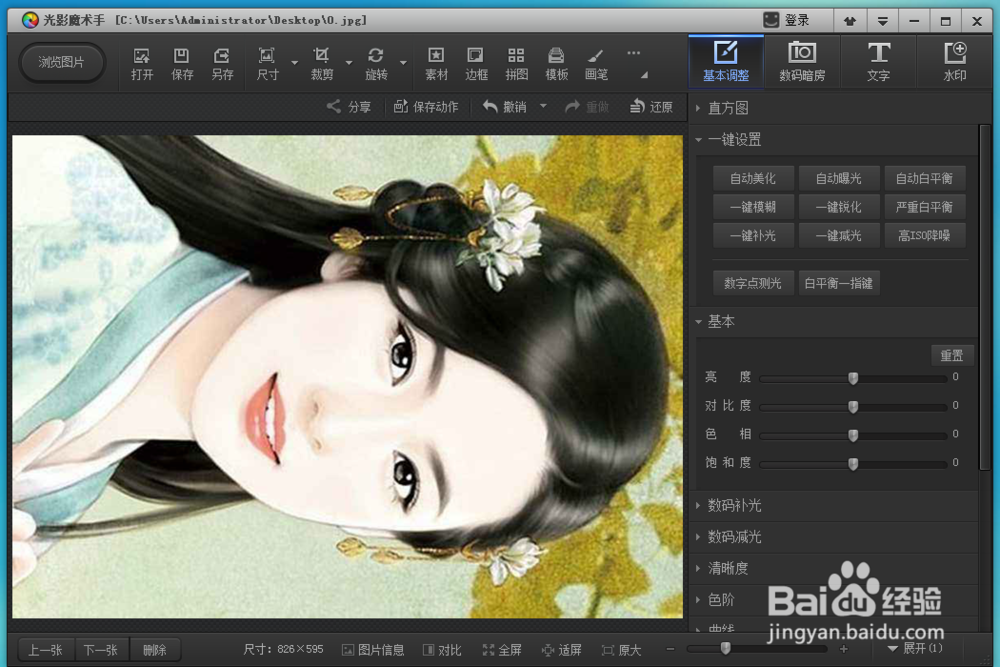Apply 自动白平衡 auto white balance
1000x667 pixels.
(924, 178)
